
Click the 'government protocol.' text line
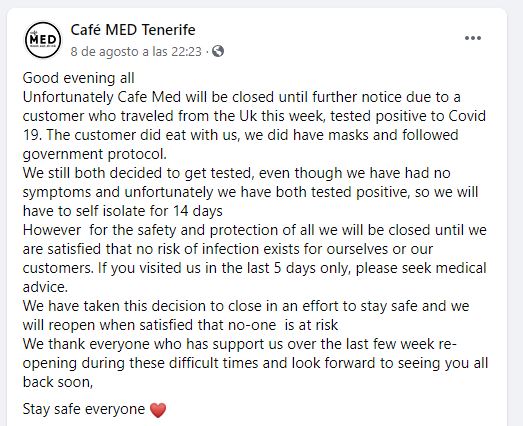(95, 154)
